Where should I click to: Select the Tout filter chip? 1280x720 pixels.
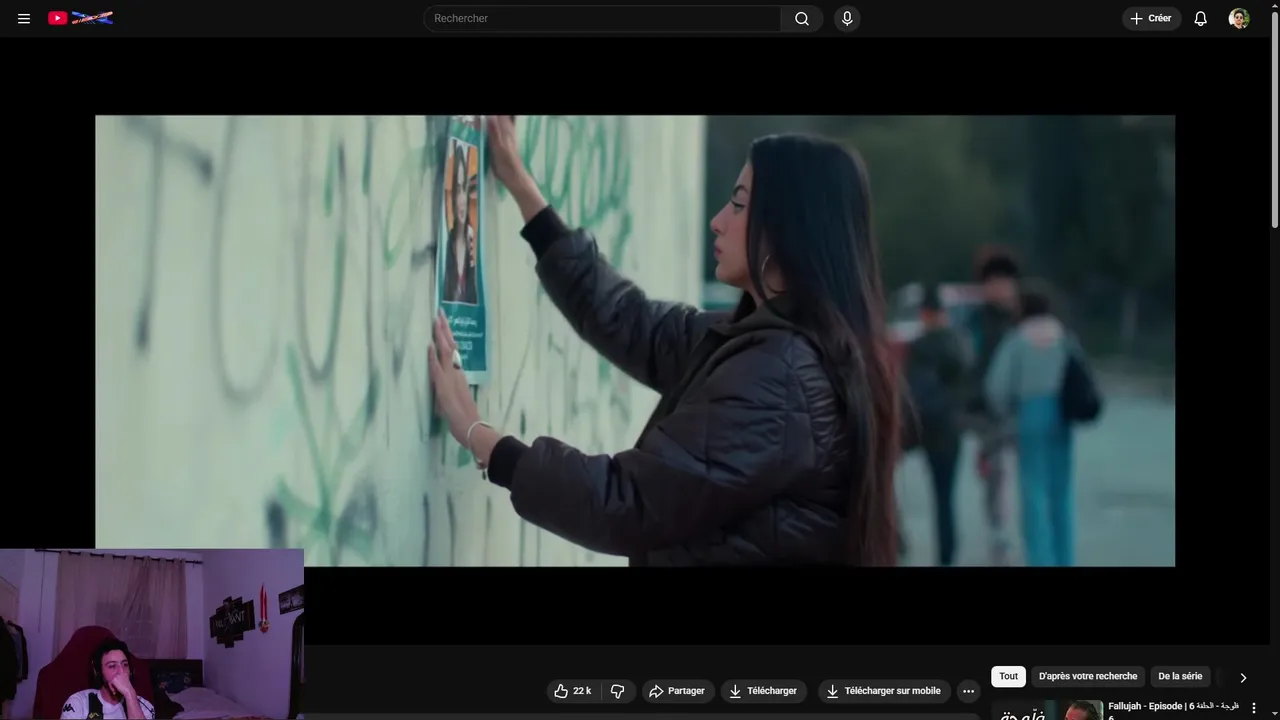click(1008, 677)
